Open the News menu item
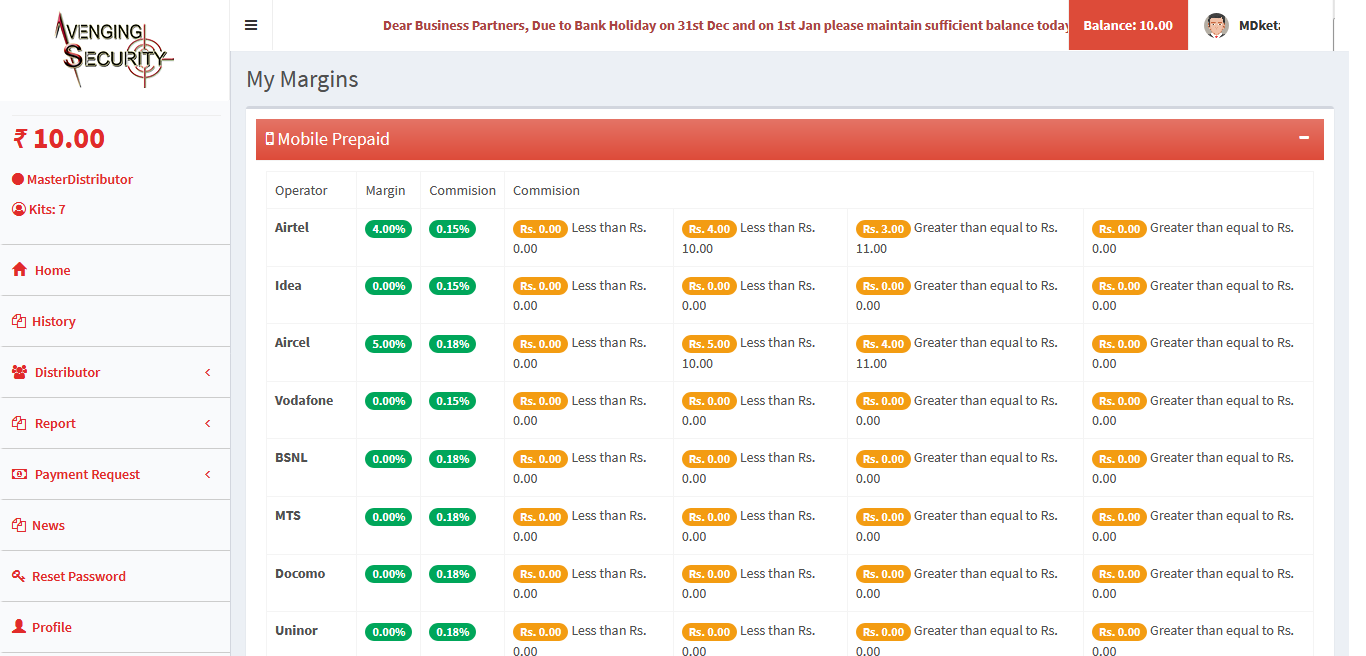Viewport: 1366px width, 656px height. (x=115, y=525)
